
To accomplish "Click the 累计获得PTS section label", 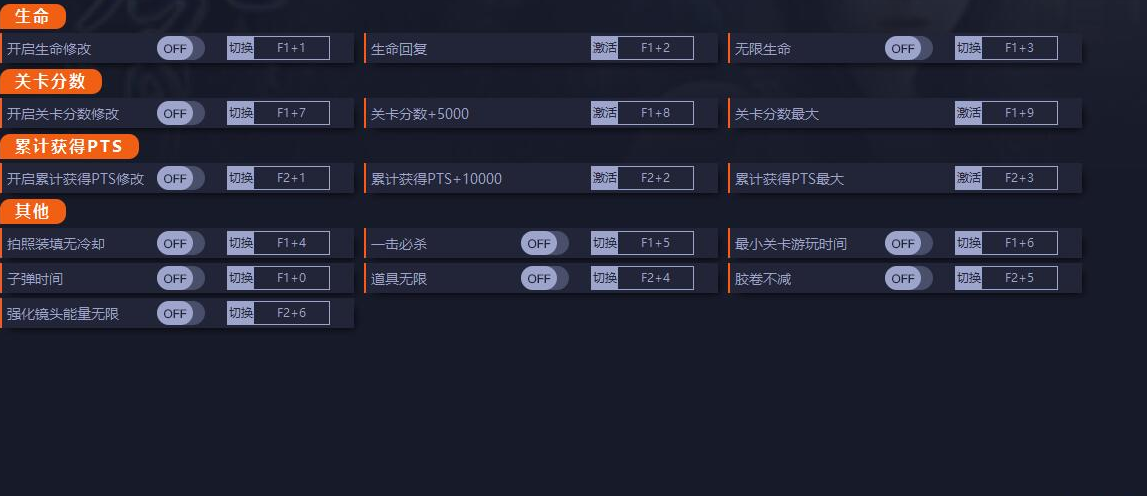I will (69, 147).
